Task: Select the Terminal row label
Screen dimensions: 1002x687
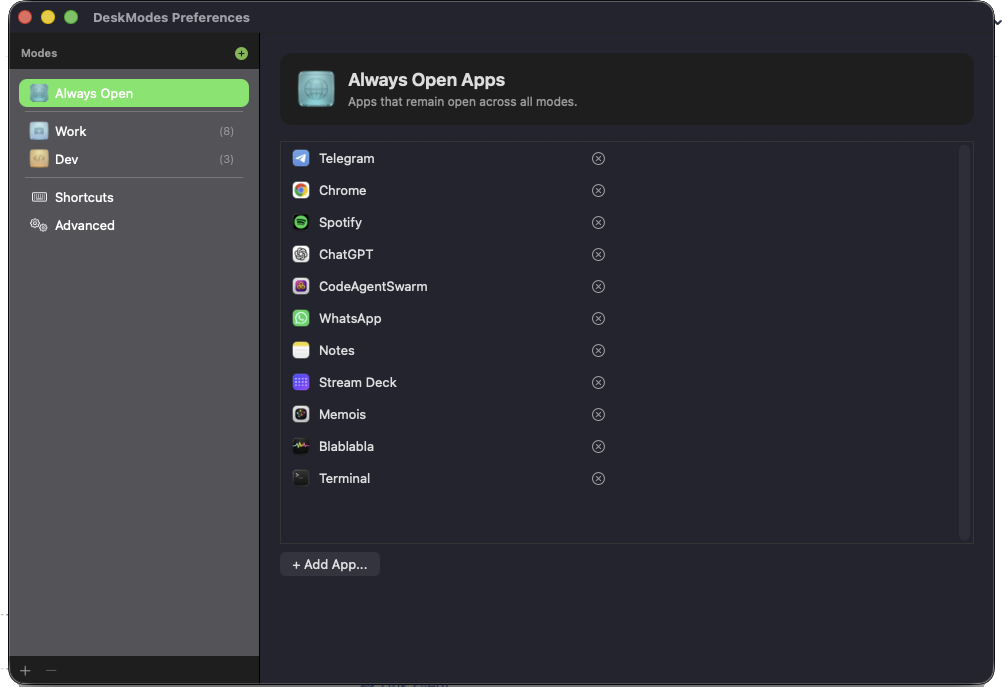Action: tap(344, 478)
